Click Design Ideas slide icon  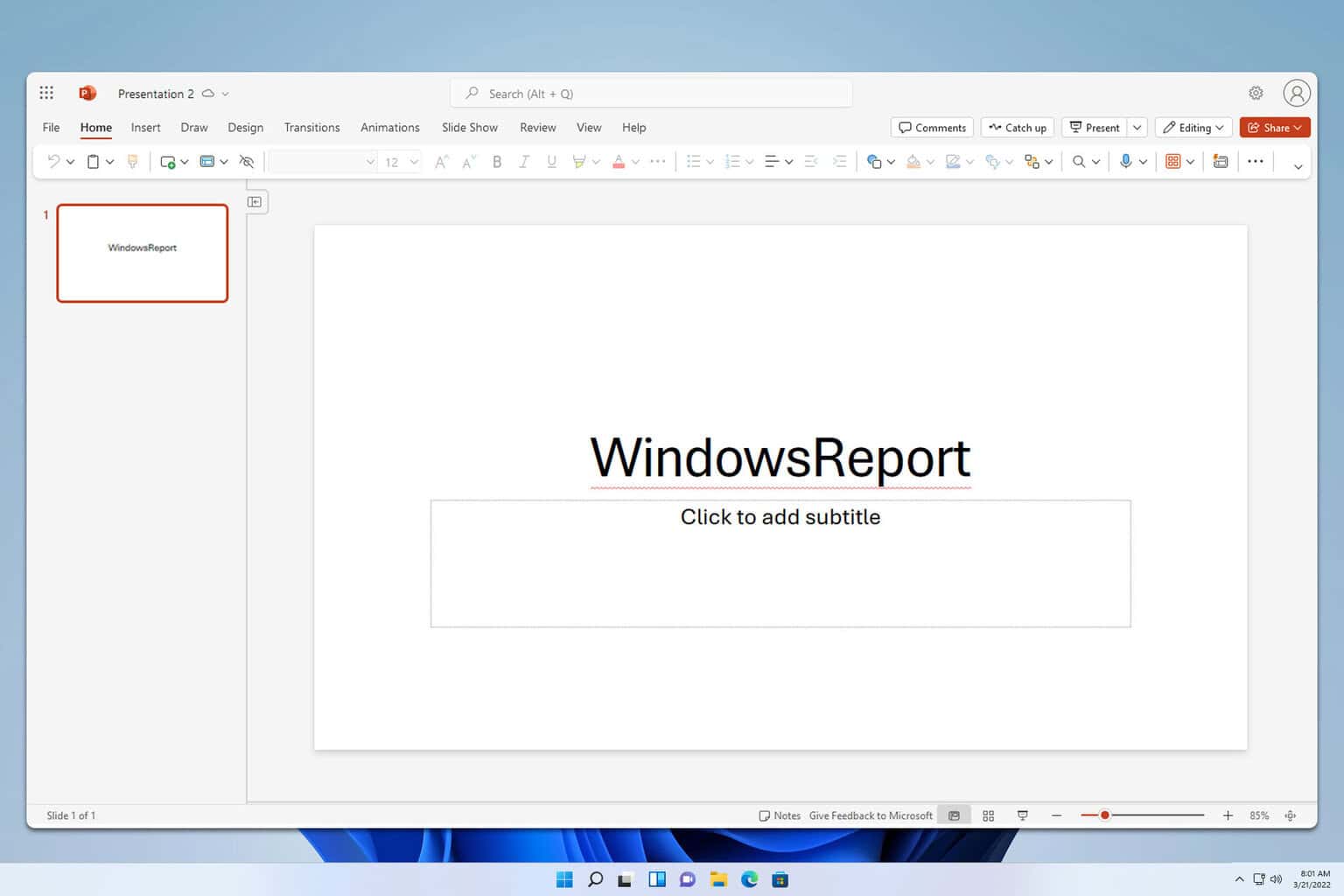point(1221,161)
